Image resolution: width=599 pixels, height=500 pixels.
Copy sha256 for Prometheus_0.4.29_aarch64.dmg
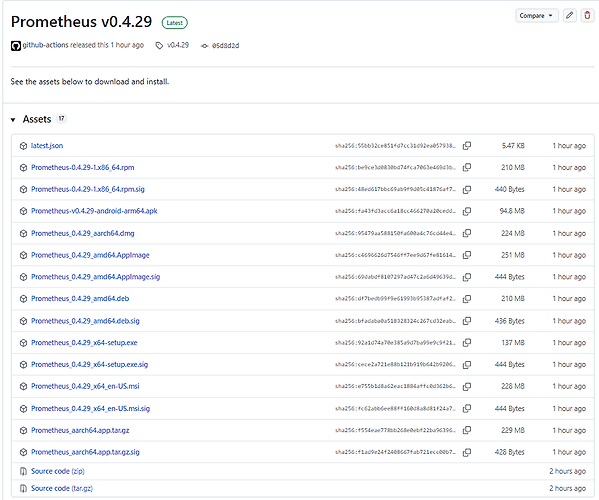coord(466,233)
